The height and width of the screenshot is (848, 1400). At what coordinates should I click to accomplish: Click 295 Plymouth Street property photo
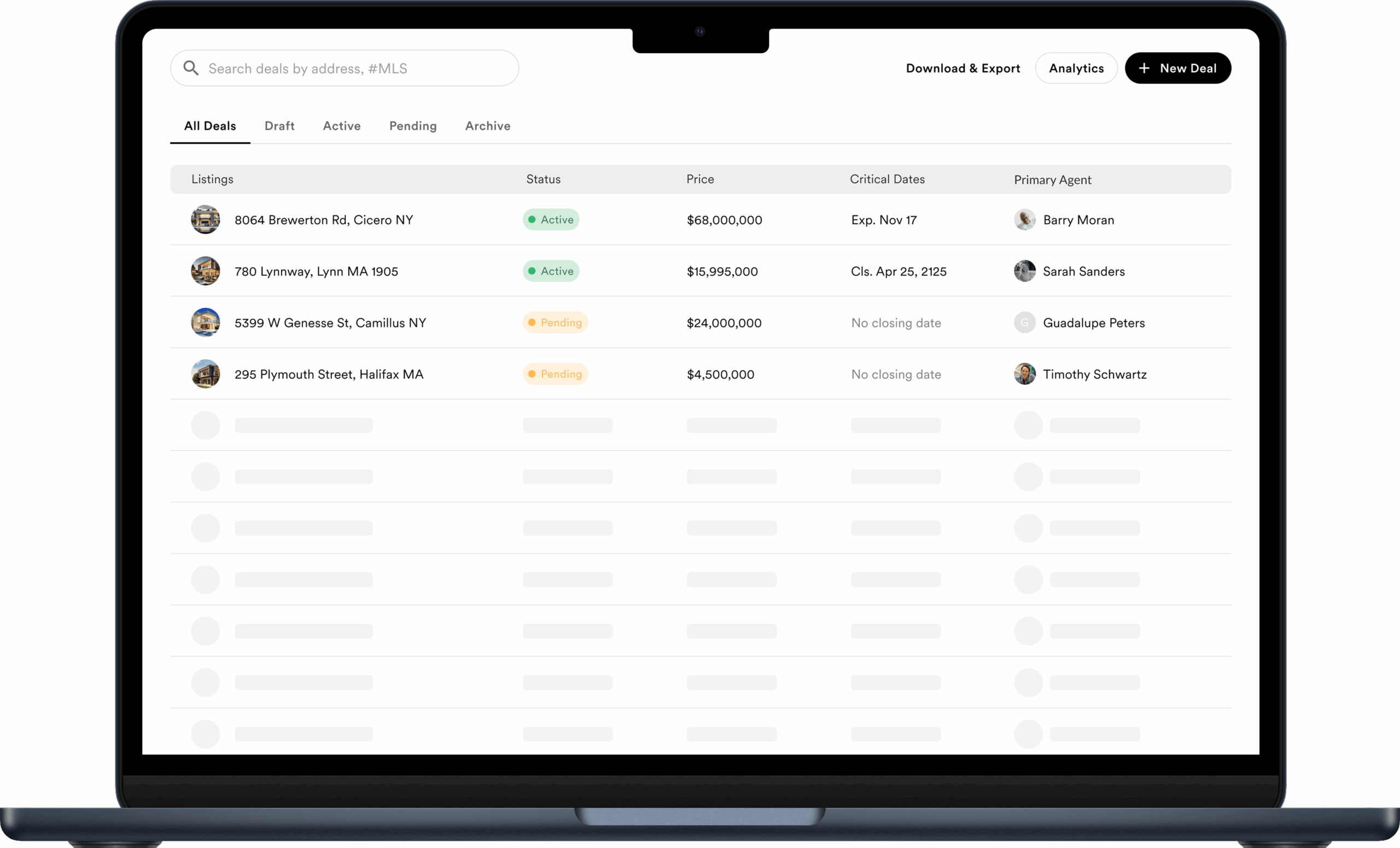tap(205, 374)
